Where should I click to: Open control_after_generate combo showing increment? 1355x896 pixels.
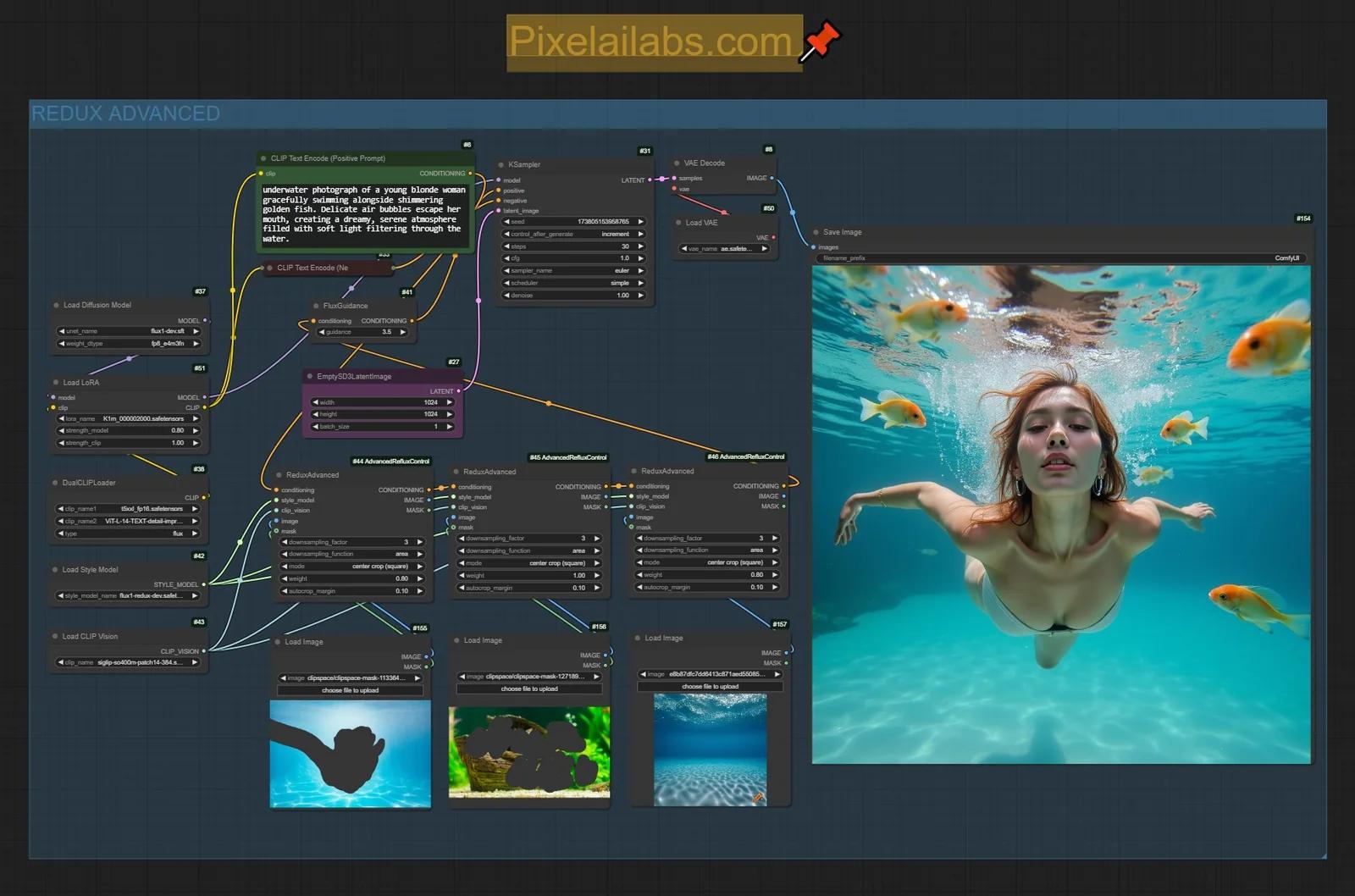pos(573,234)
